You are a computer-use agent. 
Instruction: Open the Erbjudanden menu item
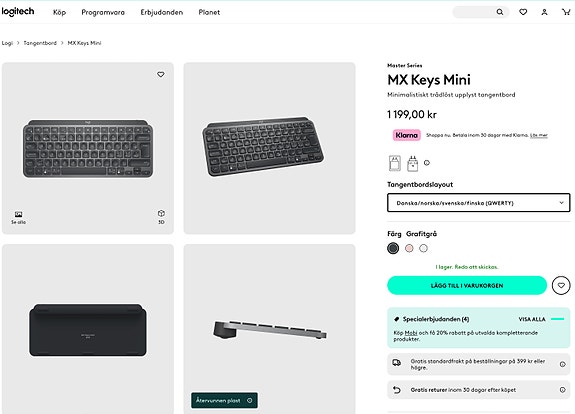point(162,12)
